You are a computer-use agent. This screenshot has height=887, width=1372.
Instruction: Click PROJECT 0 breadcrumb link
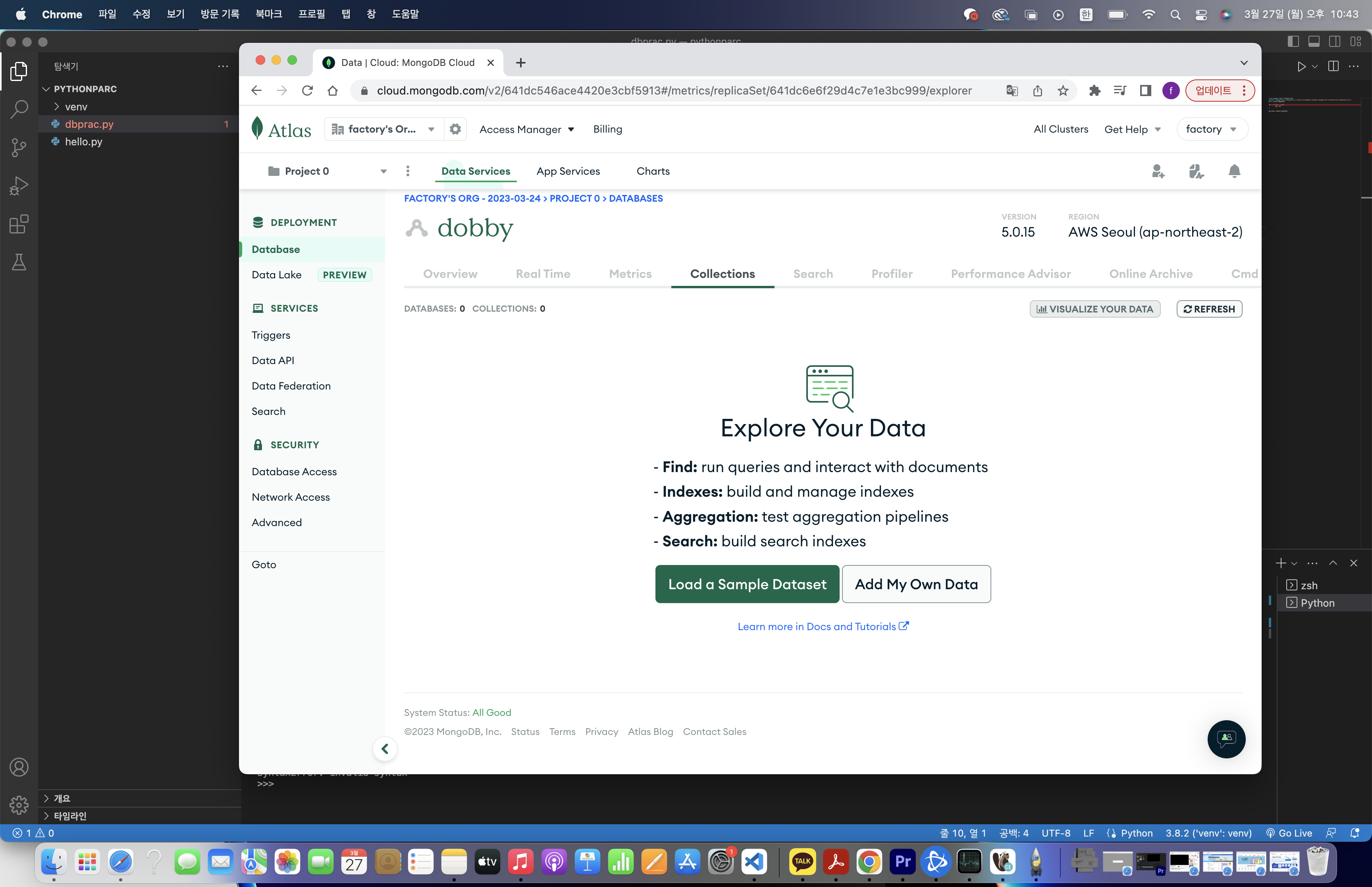(x=574, y=198)
